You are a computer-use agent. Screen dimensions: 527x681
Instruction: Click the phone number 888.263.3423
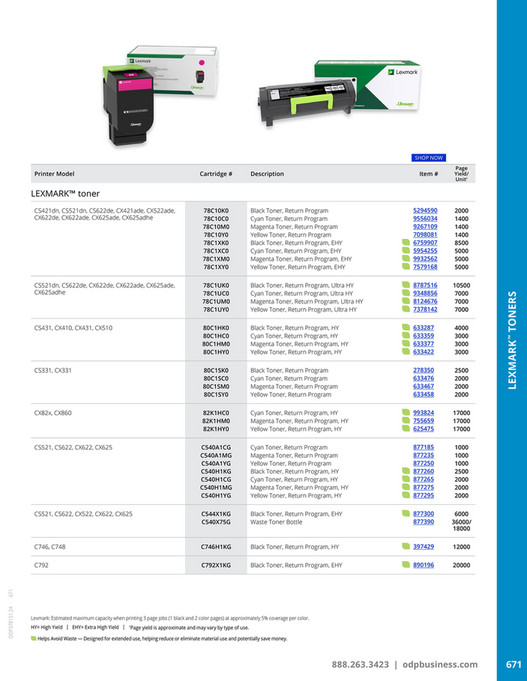click(x=360, y=664)
